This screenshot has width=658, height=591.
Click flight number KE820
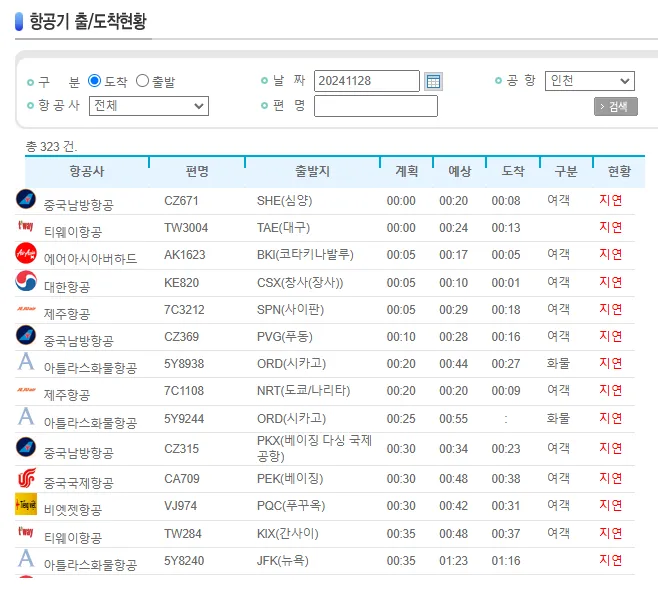coord(181,283)
